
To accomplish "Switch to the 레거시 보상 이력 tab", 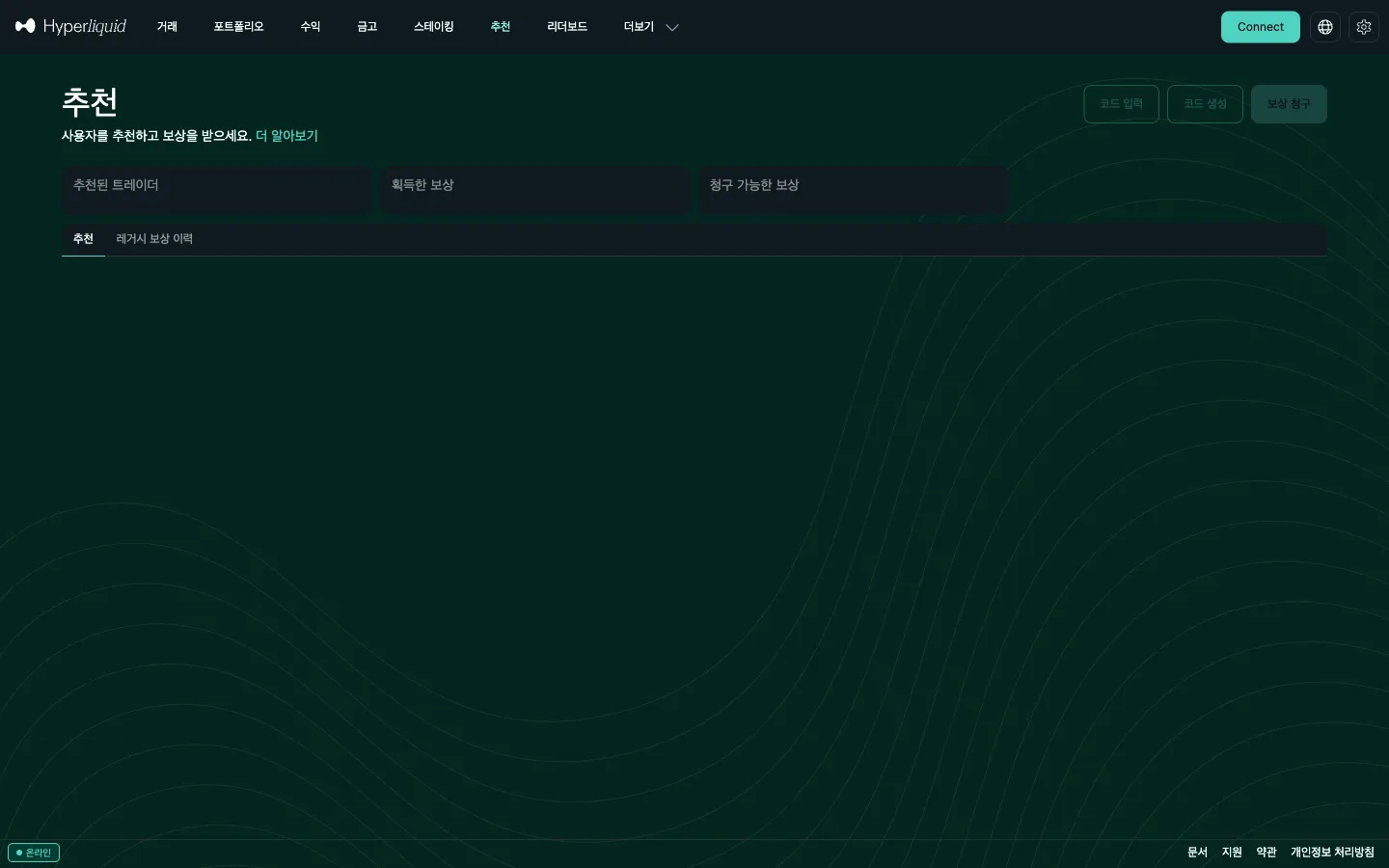I will pos(154,239).
